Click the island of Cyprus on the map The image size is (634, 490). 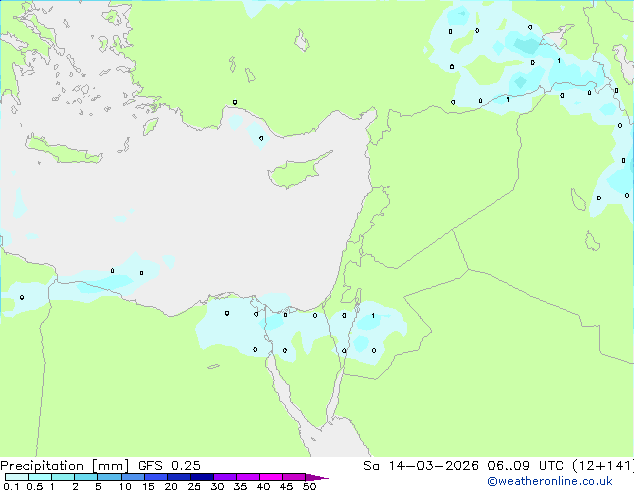coord(294,172)
